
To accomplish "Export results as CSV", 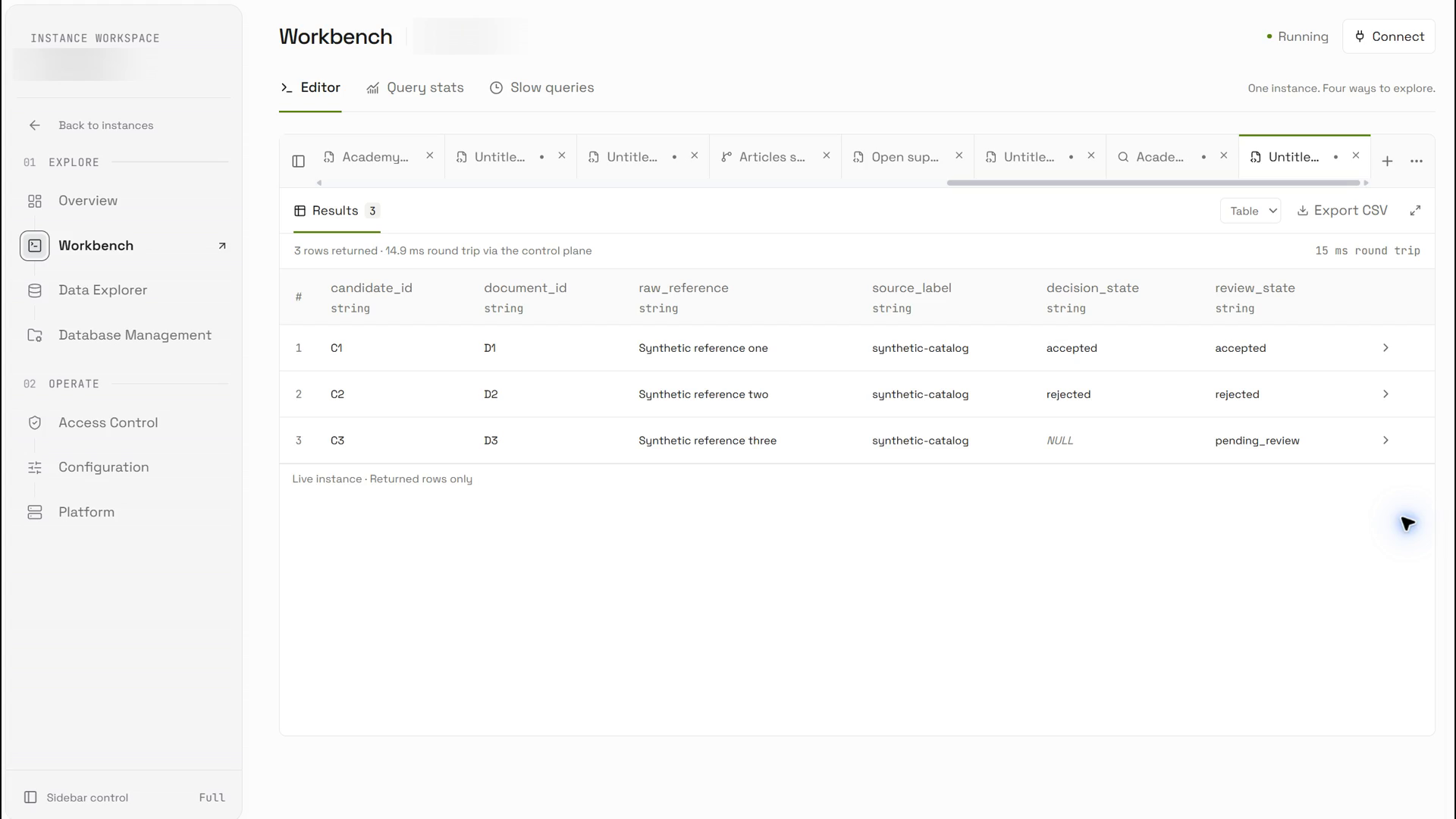I will [x=1342, y=211].
